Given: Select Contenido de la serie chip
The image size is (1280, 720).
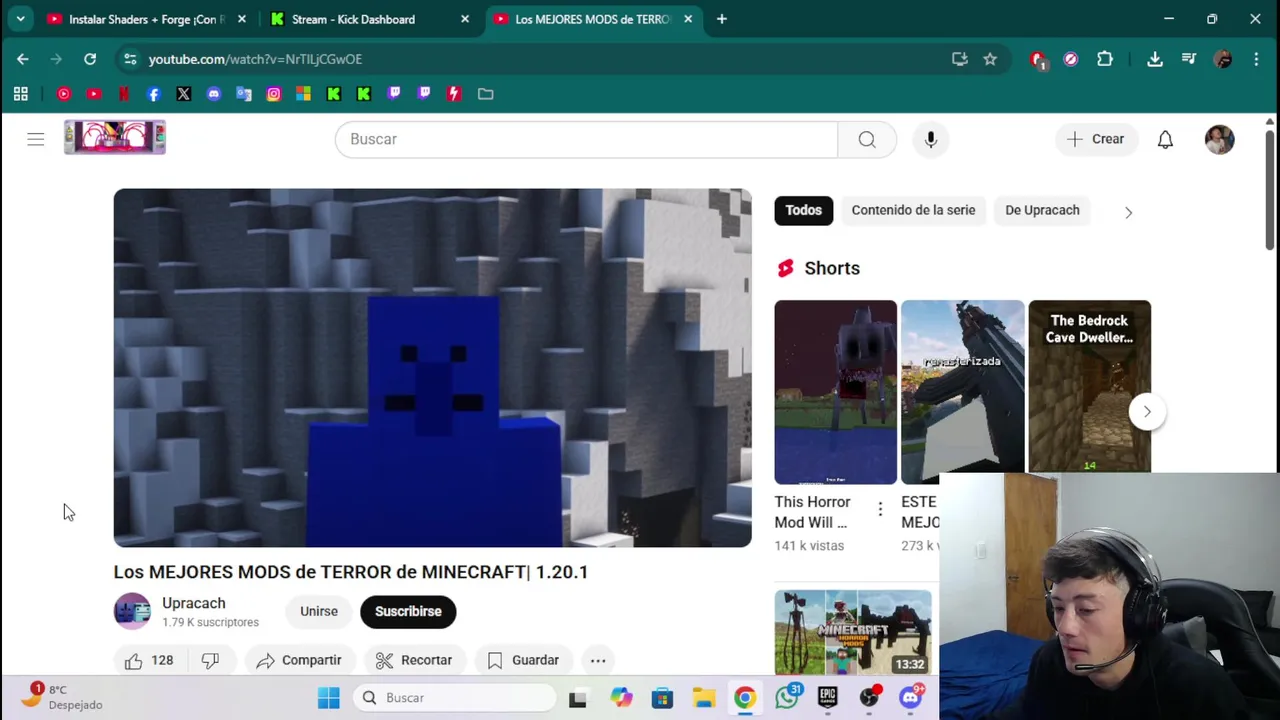Looking at the screenshot, I should tap(913, 210).
